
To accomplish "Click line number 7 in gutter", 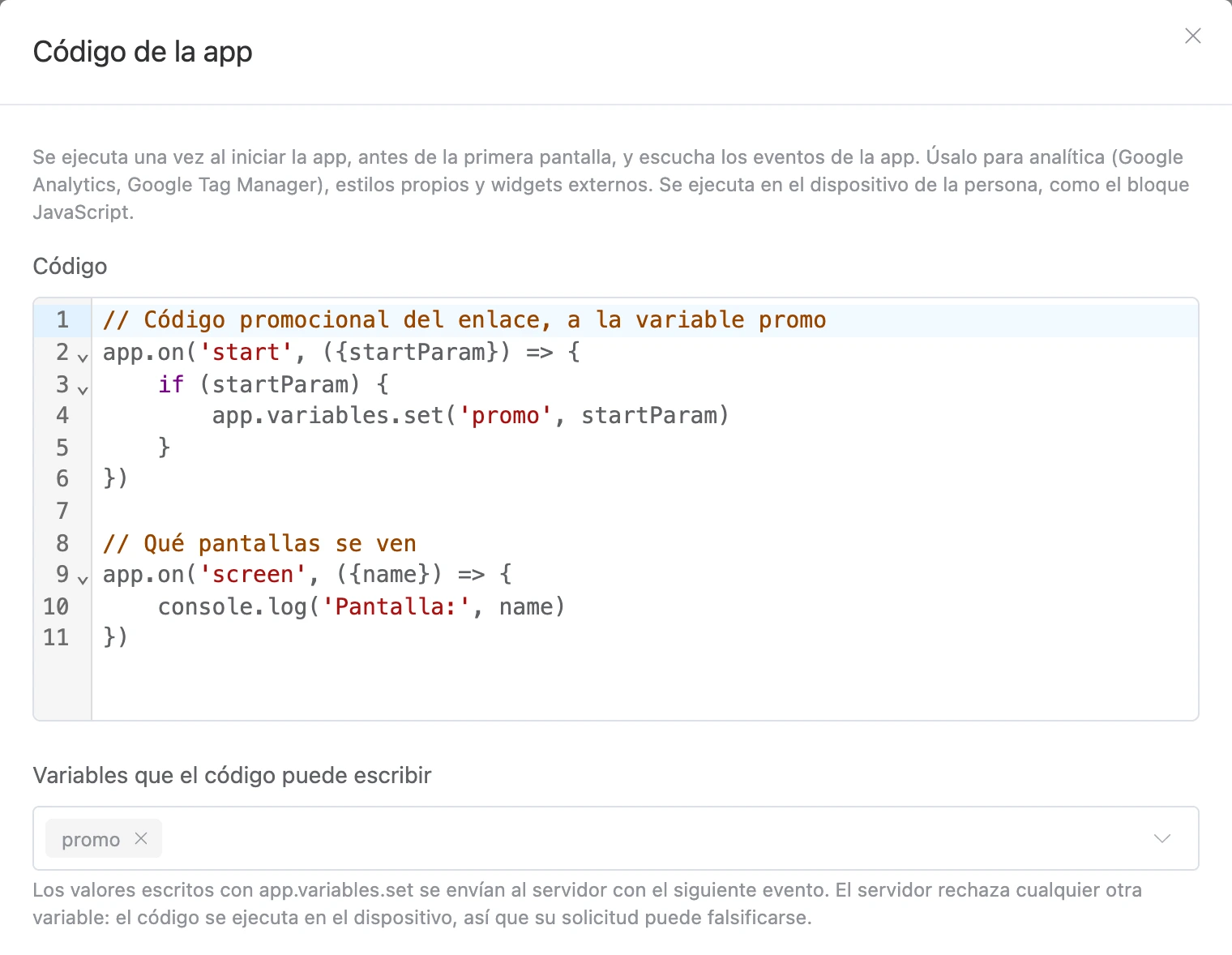I will (x=62, y=511).
